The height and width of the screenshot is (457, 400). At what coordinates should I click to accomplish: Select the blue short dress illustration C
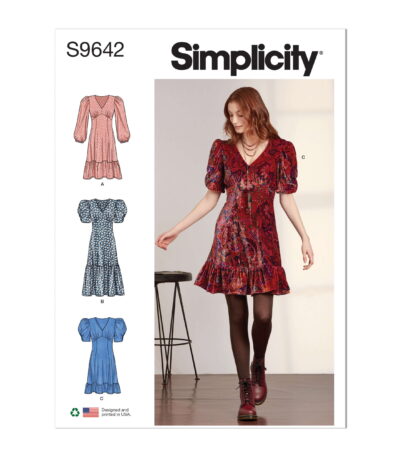tap(102, 355)
